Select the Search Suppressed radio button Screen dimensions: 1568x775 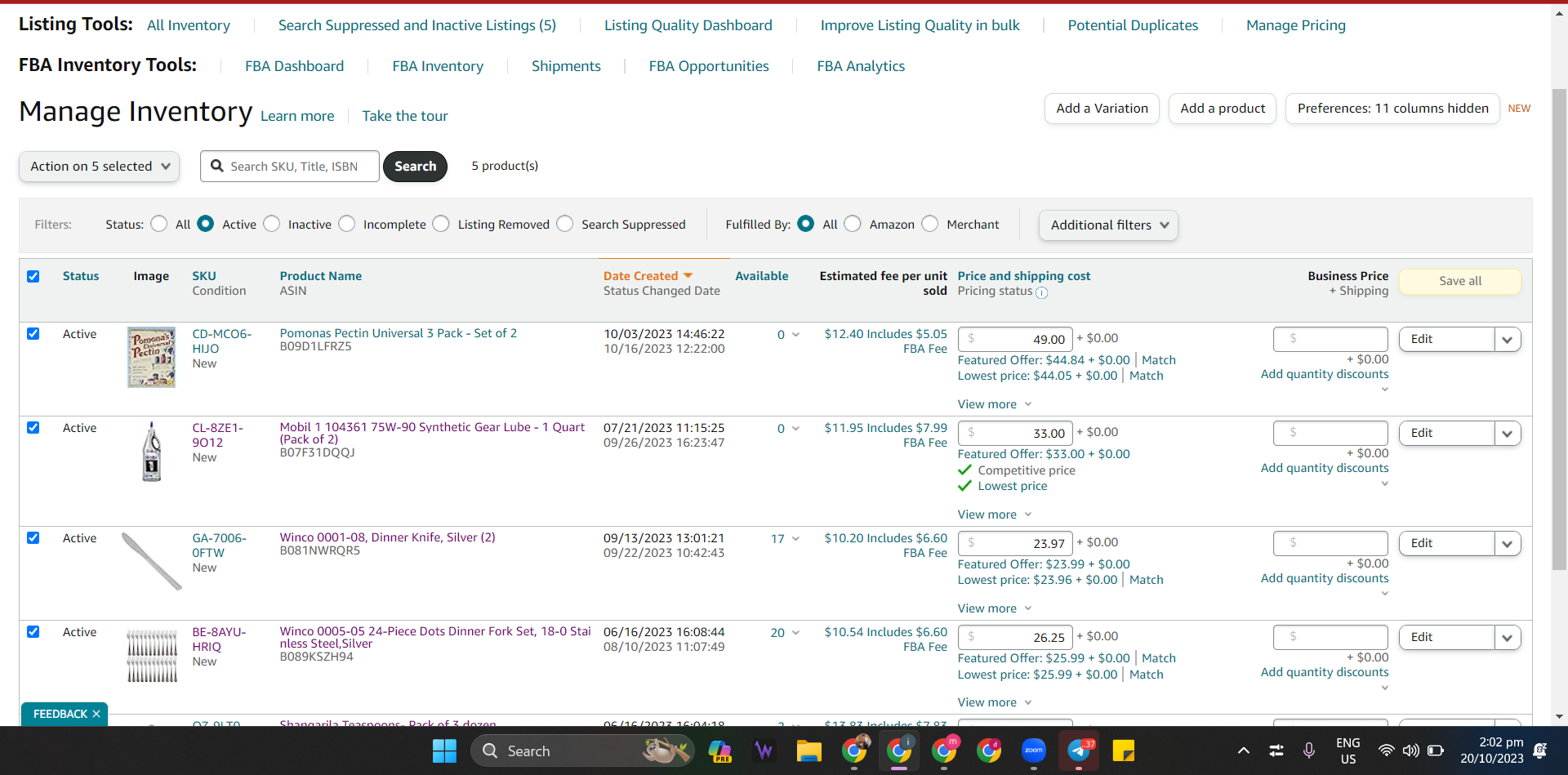coord(565,224)
